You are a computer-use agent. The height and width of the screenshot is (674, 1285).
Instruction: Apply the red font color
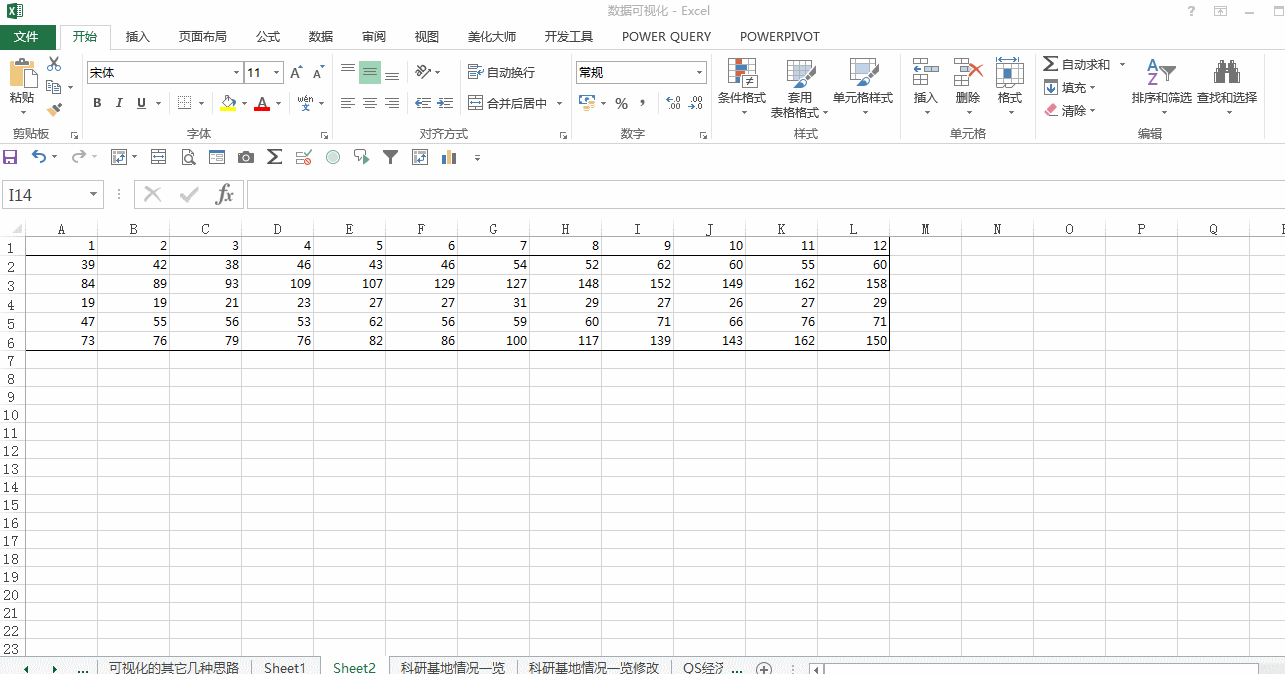coord(262,103)
